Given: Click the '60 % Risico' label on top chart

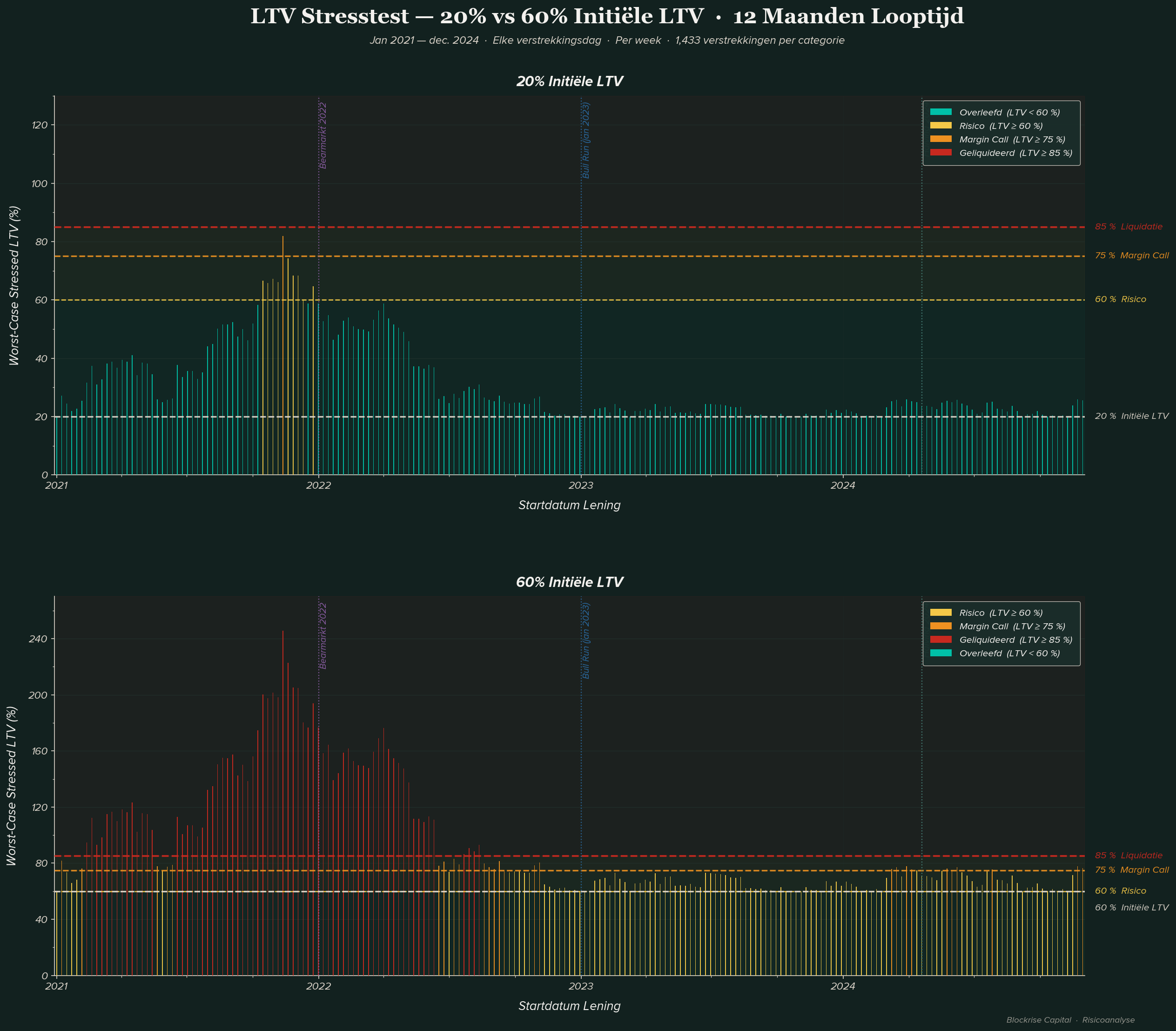Looking at the screenshot, I should [1120, 299].
